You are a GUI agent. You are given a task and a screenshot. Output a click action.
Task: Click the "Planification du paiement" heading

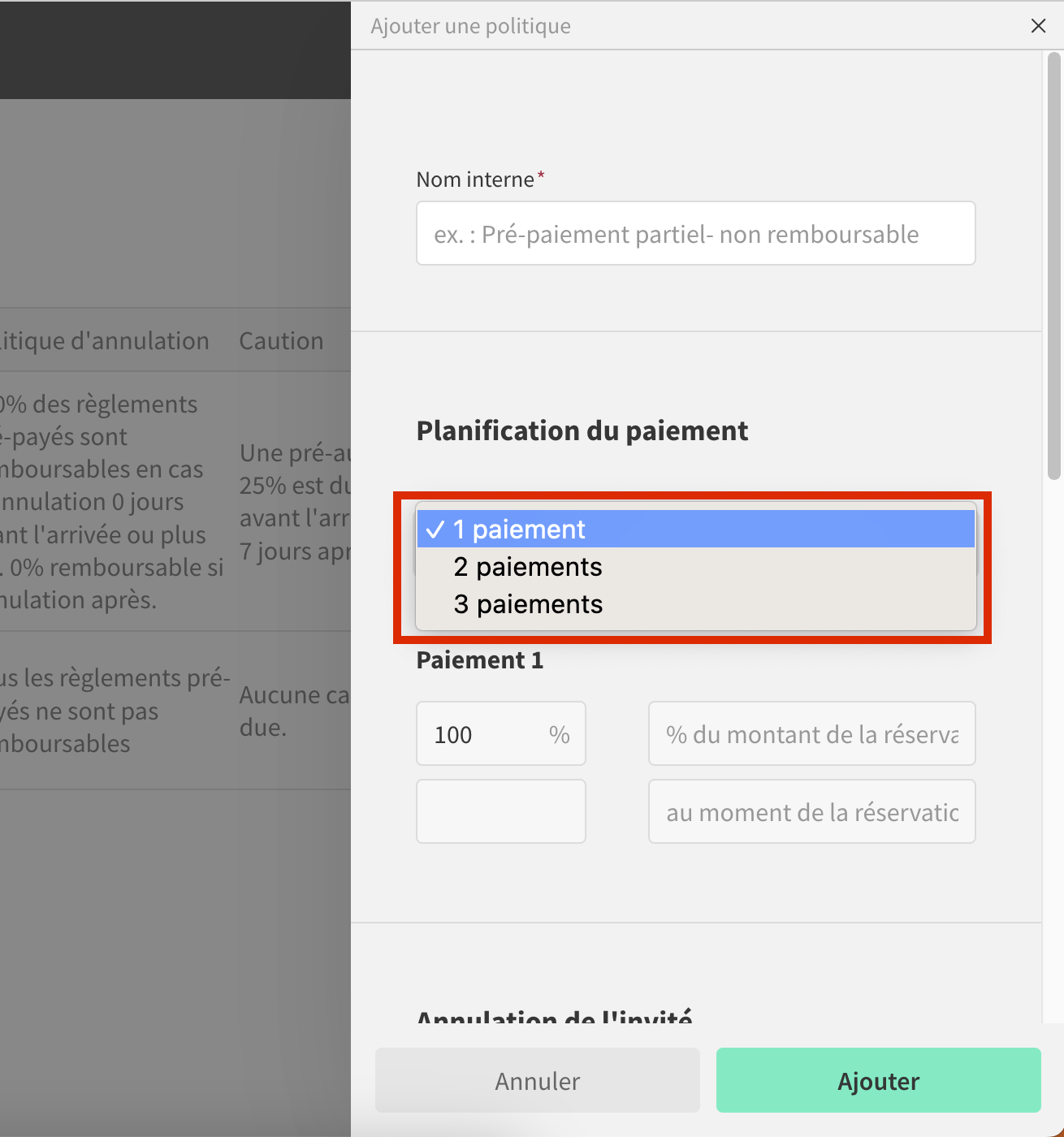coord(582,431)
